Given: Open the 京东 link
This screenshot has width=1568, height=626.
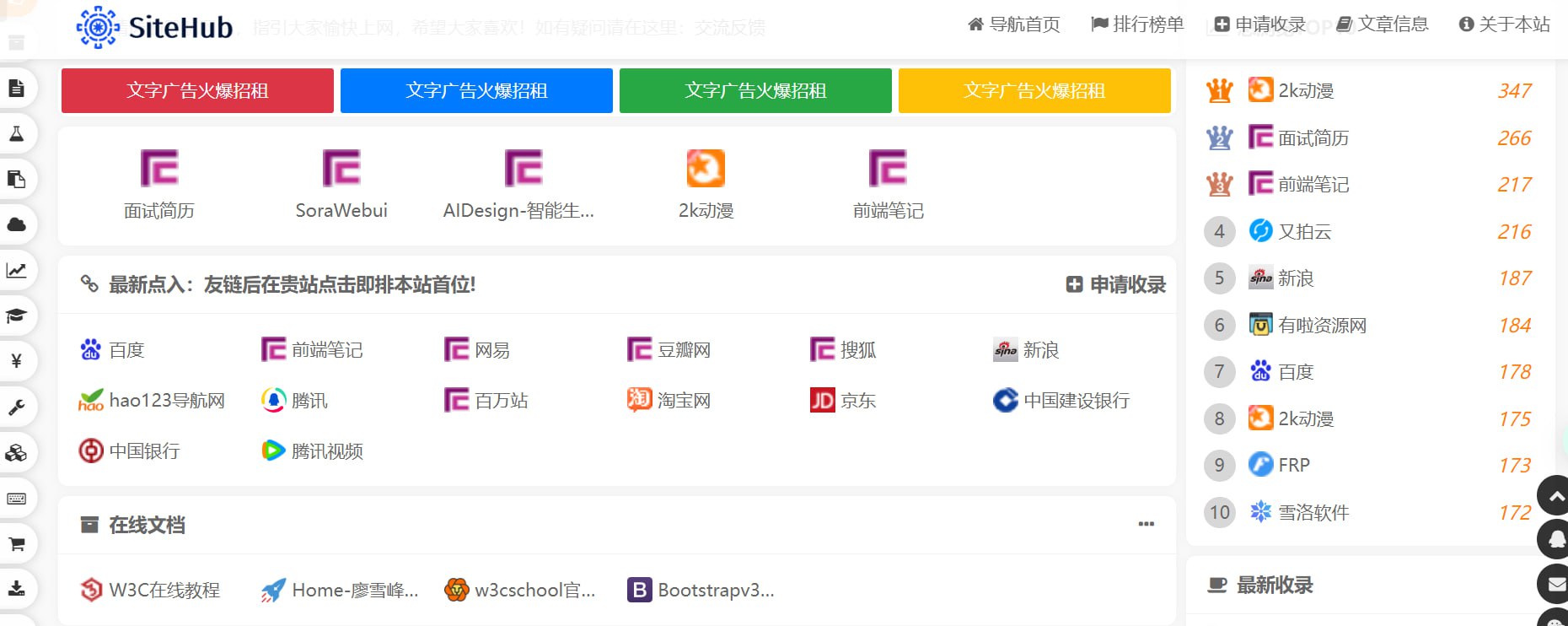Looking at the screenshot, I should tap(843, 400).
